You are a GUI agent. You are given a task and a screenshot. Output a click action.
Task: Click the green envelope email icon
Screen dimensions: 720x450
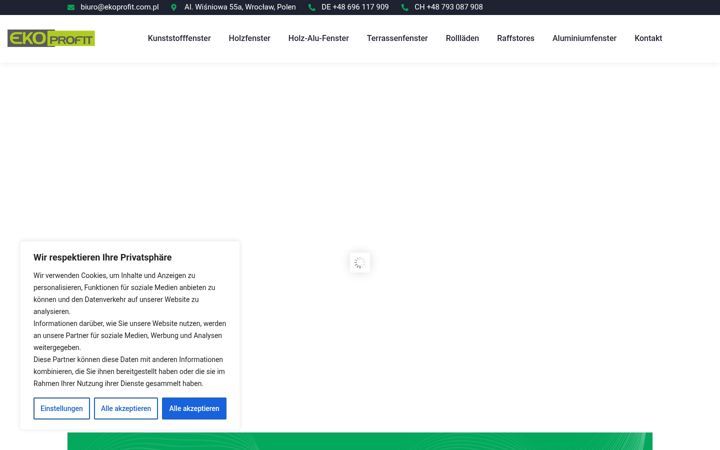tap(71, 7)
